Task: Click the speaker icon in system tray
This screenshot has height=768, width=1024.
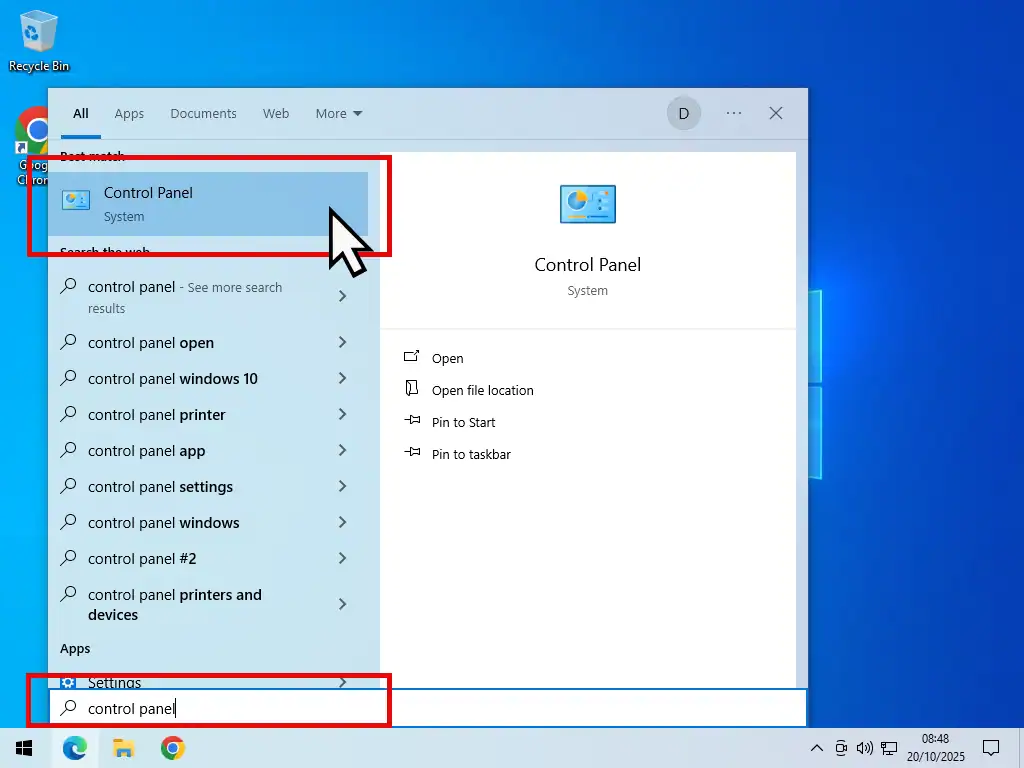Action: pos(865,747)
